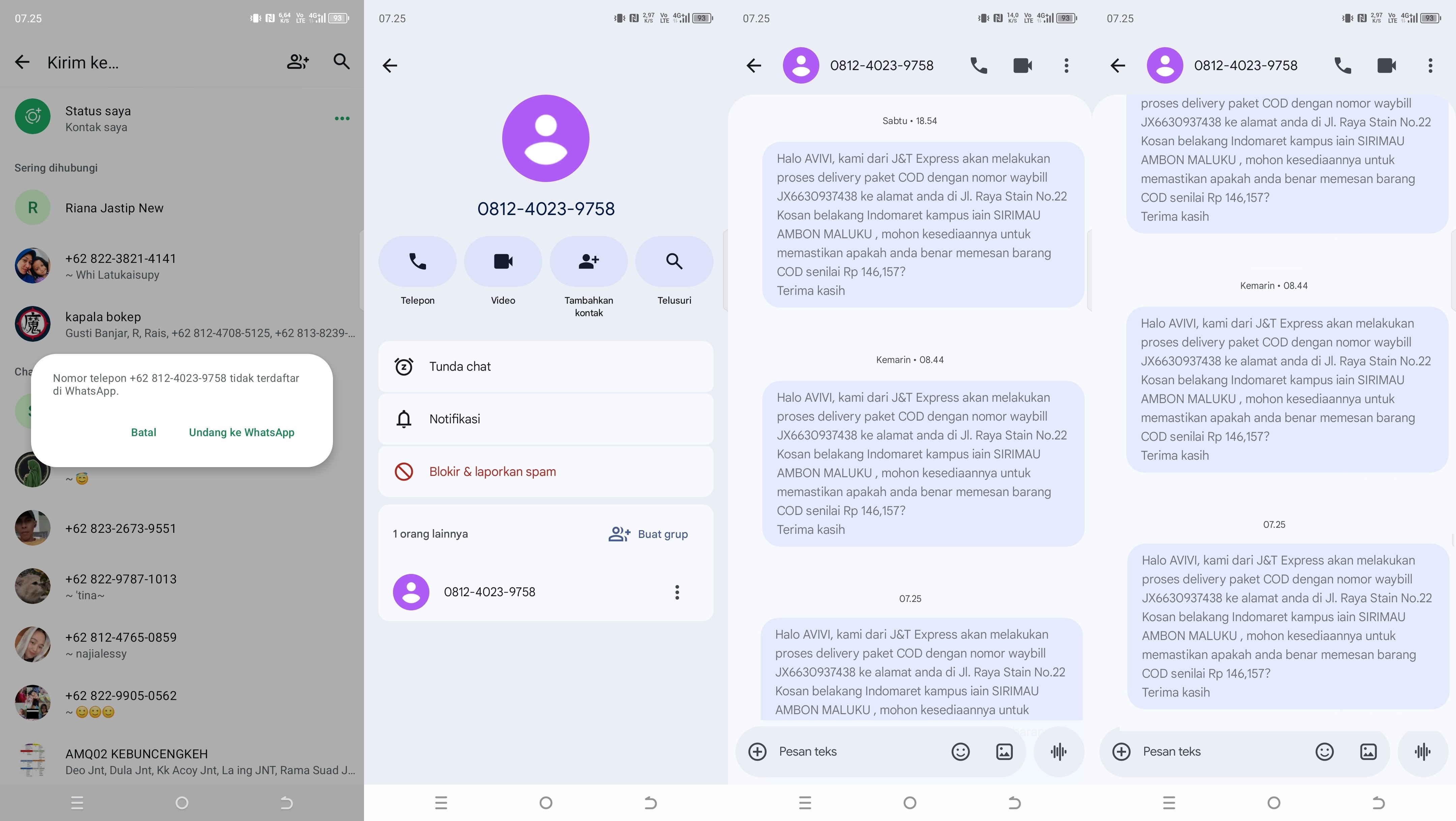Screen dimensions: 1456x821
Task: Tap the emoji icon in third screen message bar
Action: pos(960,752)
